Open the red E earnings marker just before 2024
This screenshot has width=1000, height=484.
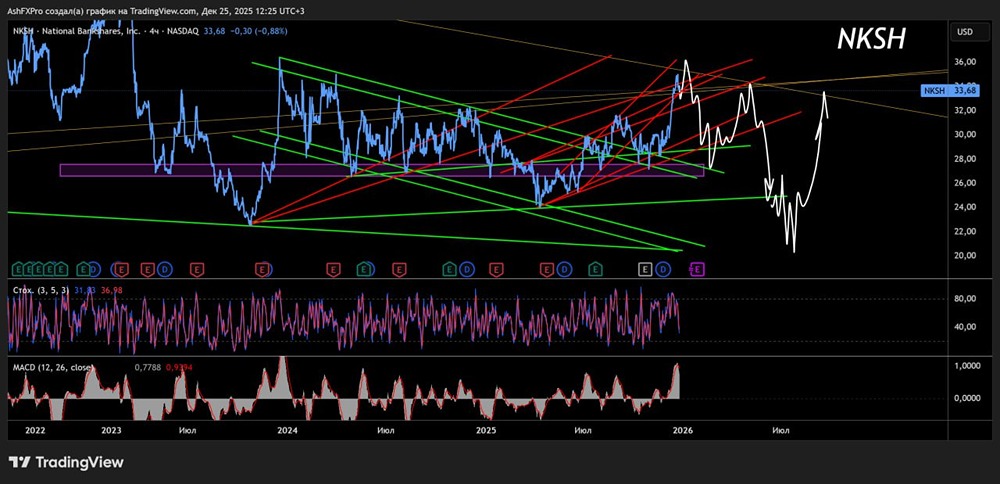tap(261, 270)
